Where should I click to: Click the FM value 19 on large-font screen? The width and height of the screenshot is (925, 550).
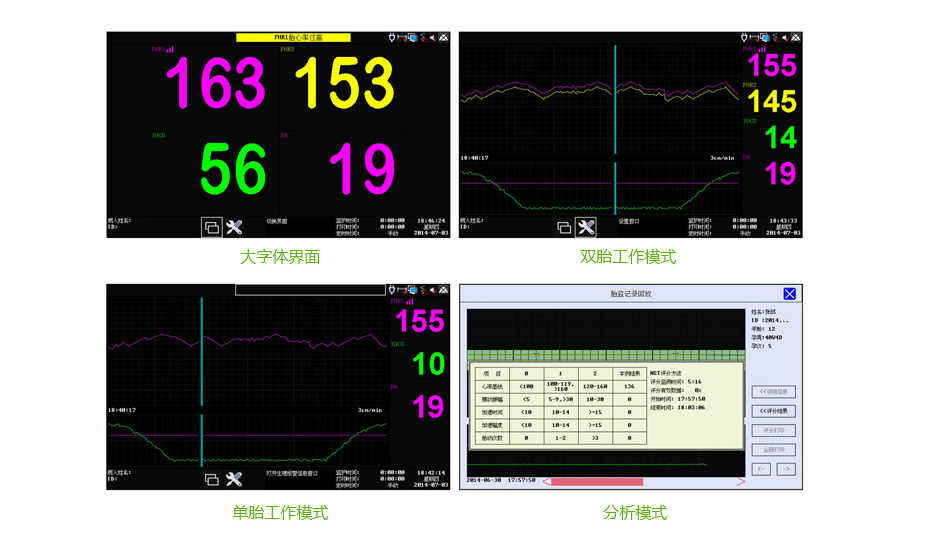[362, 169]
